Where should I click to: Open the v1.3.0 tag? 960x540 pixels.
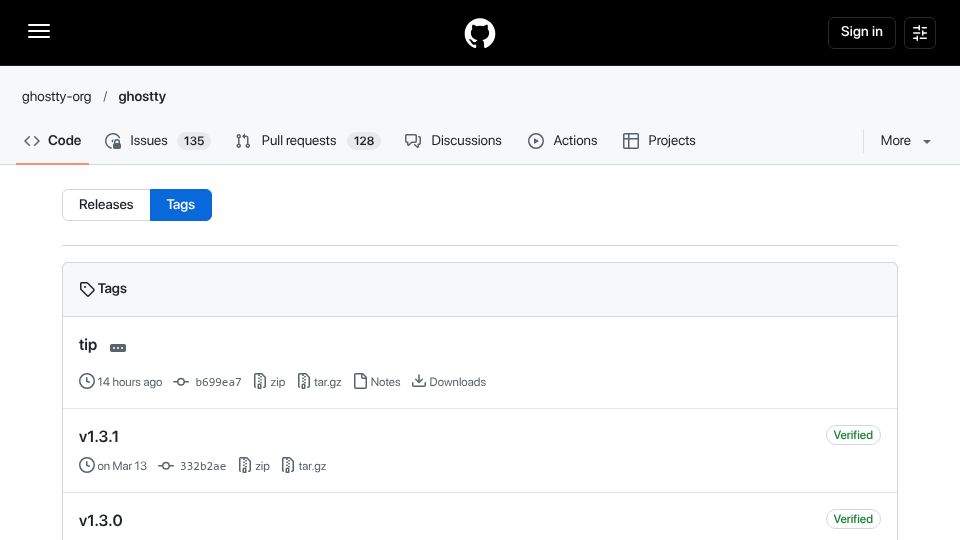pyautogui.click(x=100, y=520)
